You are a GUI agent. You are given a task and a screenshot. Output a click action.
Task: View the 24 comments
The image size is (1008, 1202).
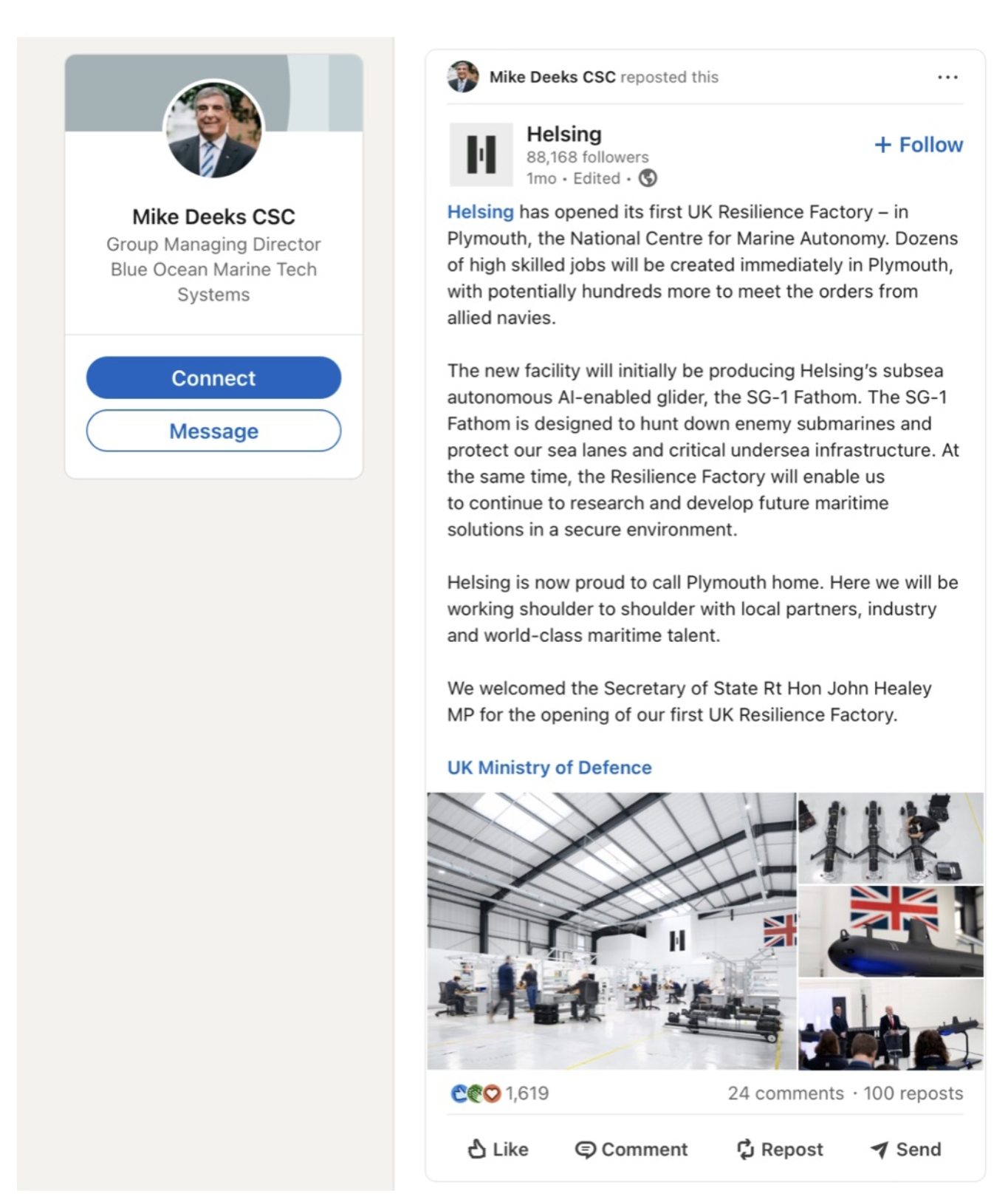point(786,1093)
